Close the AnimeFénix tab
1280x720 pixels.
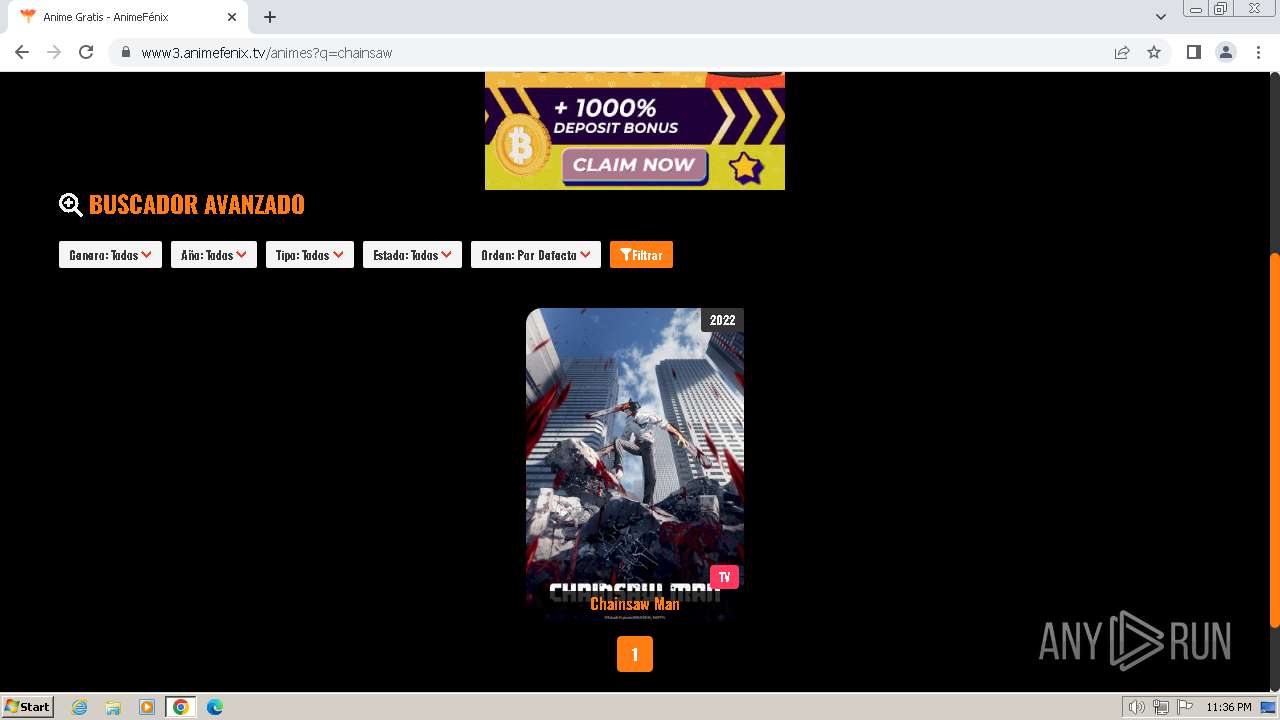pyautogui.click(x=231, y=17)
